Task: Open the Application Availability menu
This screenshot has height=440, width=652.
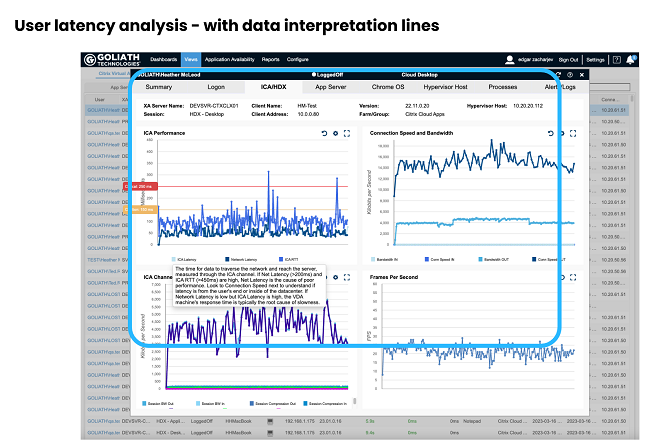Action: coord(230,59)
